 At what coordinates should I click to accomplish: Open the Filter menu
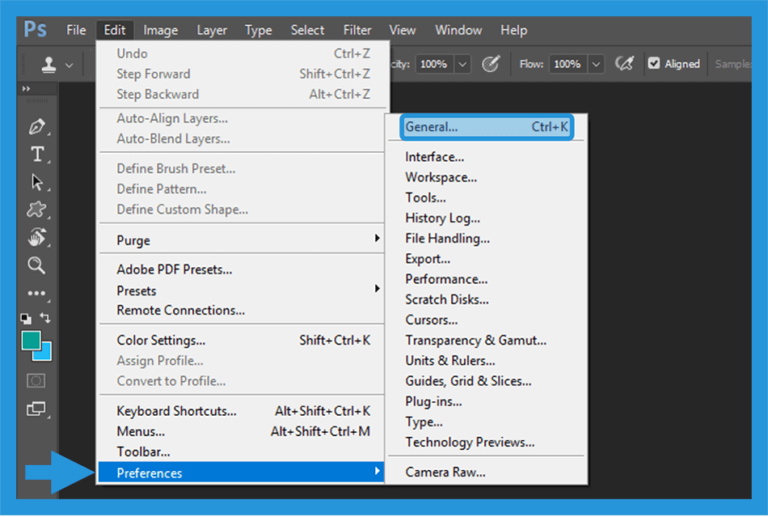(x=357, y=30)
